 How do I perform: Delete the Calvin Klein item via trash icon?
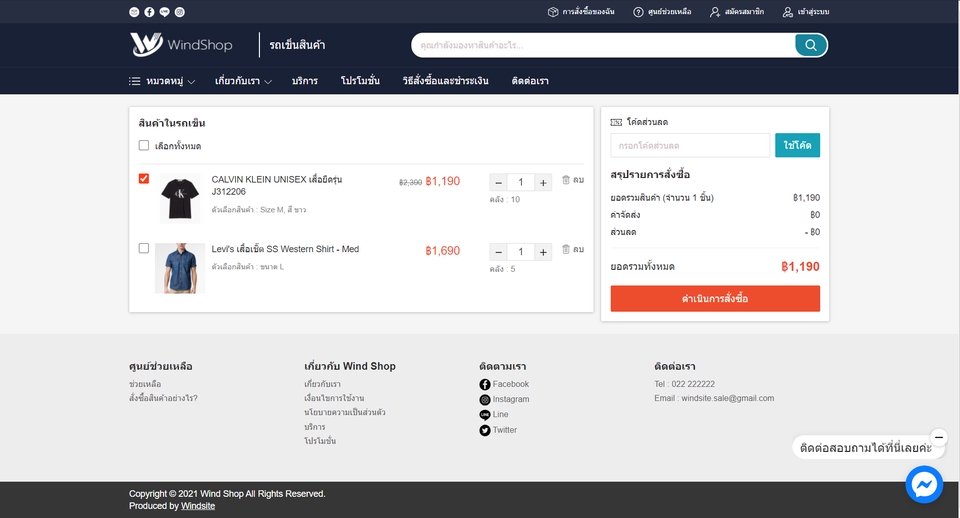tap(566, 179)
